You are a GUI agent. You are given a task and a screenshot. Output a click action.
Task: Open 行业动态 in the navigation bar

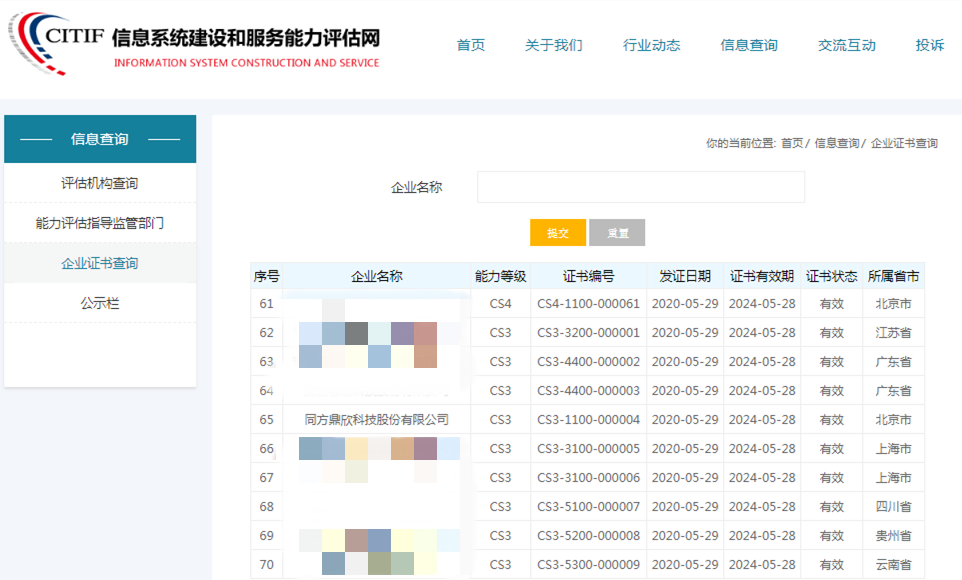651,45
